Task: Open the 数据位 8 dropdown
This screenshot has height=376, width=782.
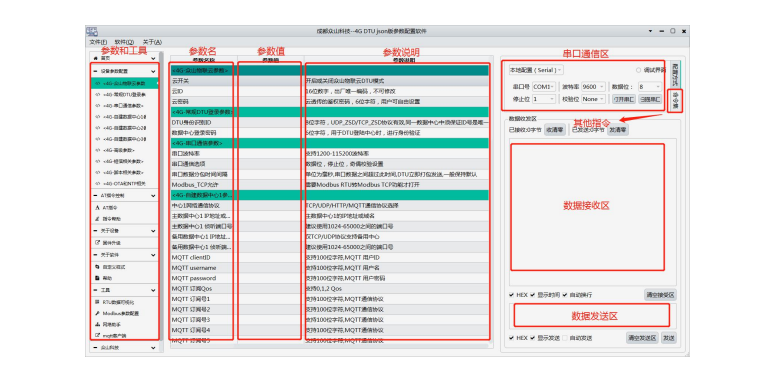Action: coord(650,86)
